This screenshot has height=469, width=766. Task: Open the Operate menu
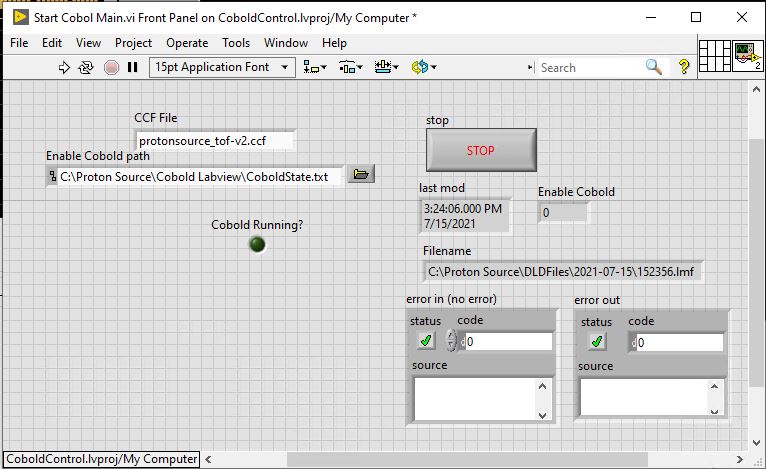pyautogui.click(x=187, y=43)
